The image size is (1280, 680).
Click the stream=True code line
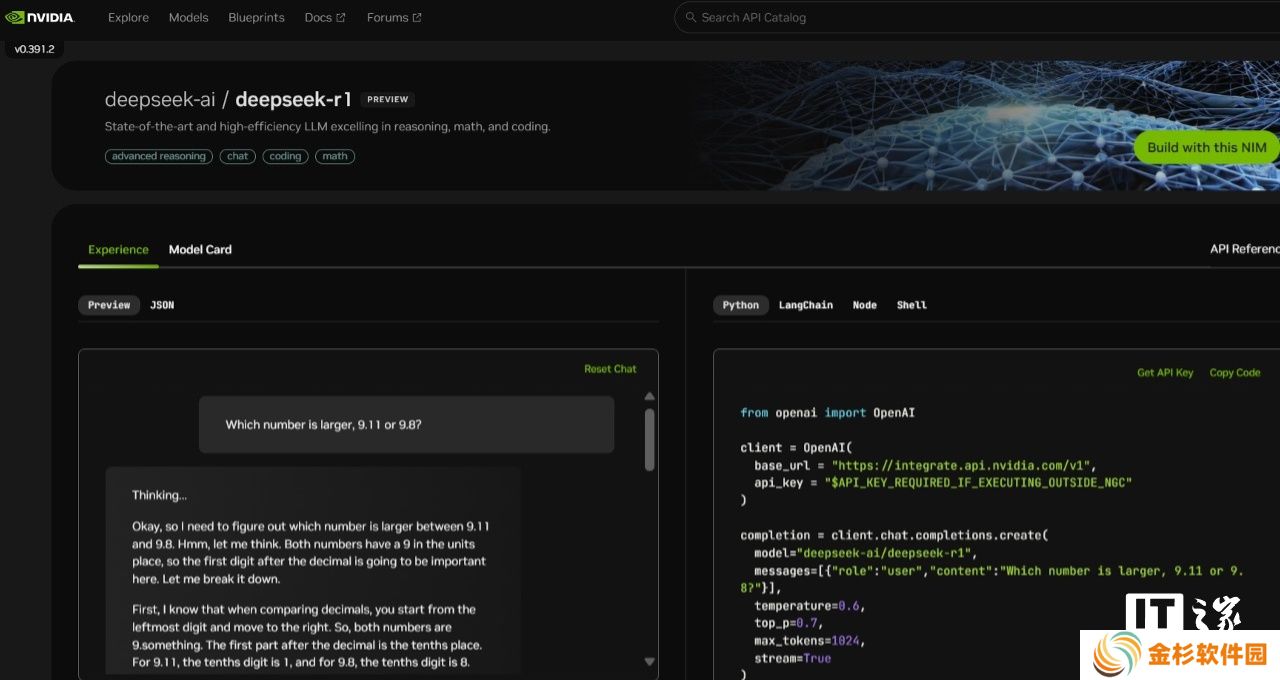(792, 659)
